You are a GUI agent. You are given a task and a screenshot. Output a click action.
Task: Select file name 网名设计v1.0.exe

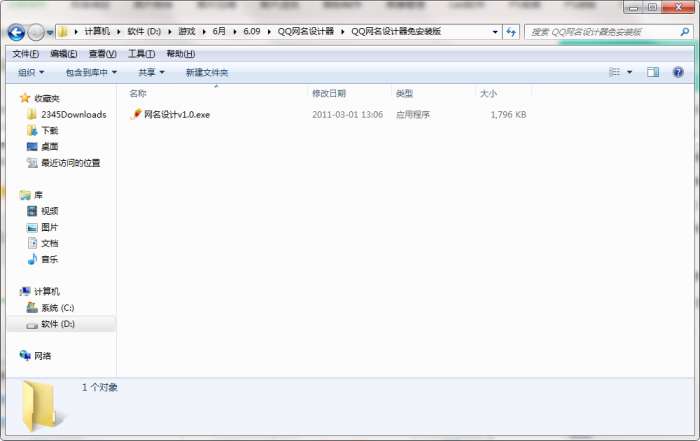click(177, 115)
